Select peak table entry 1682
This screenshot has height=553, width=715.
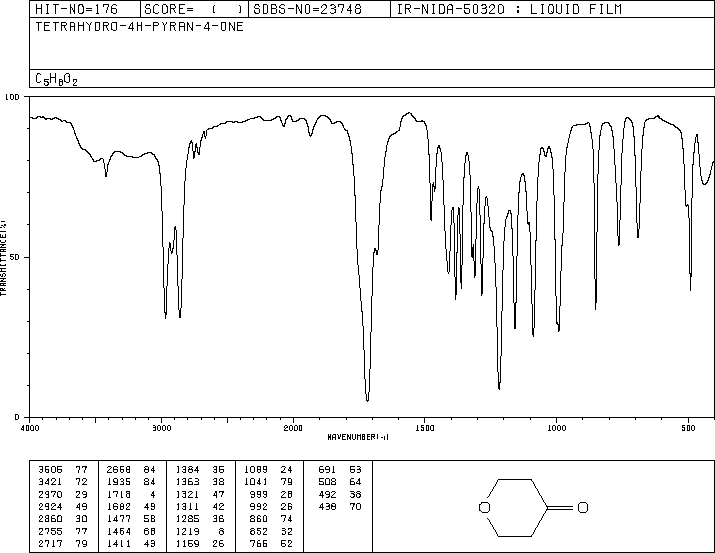[131, 506]
